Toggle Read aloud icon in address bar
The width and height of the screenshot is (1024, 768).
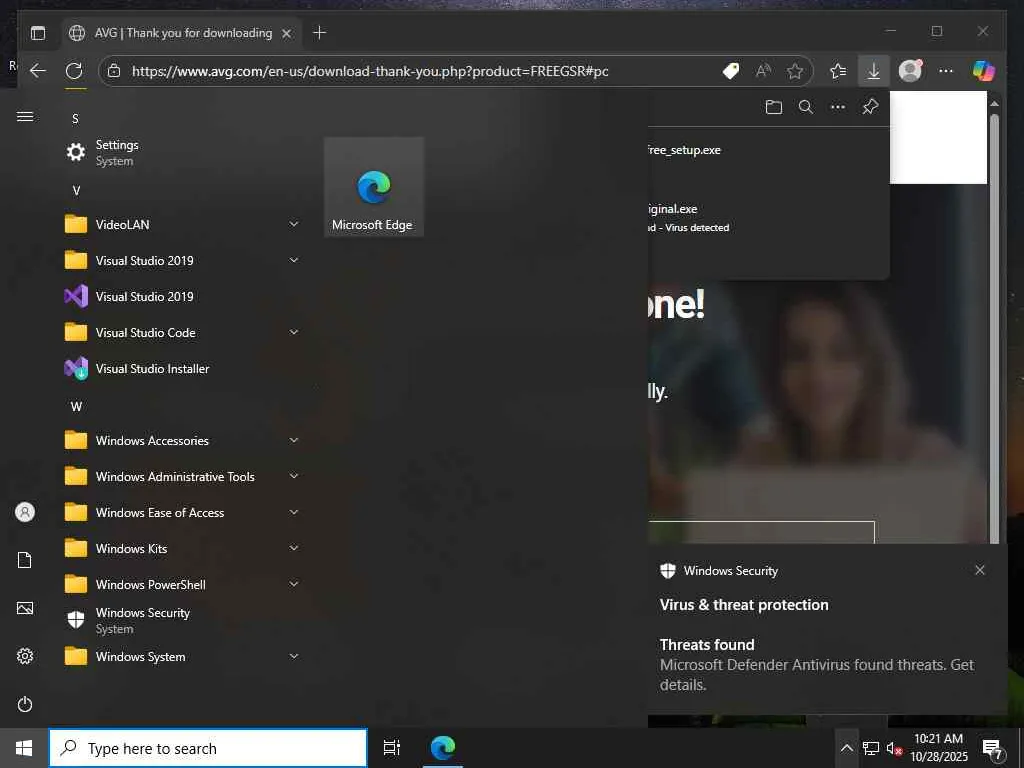[763, 71]
